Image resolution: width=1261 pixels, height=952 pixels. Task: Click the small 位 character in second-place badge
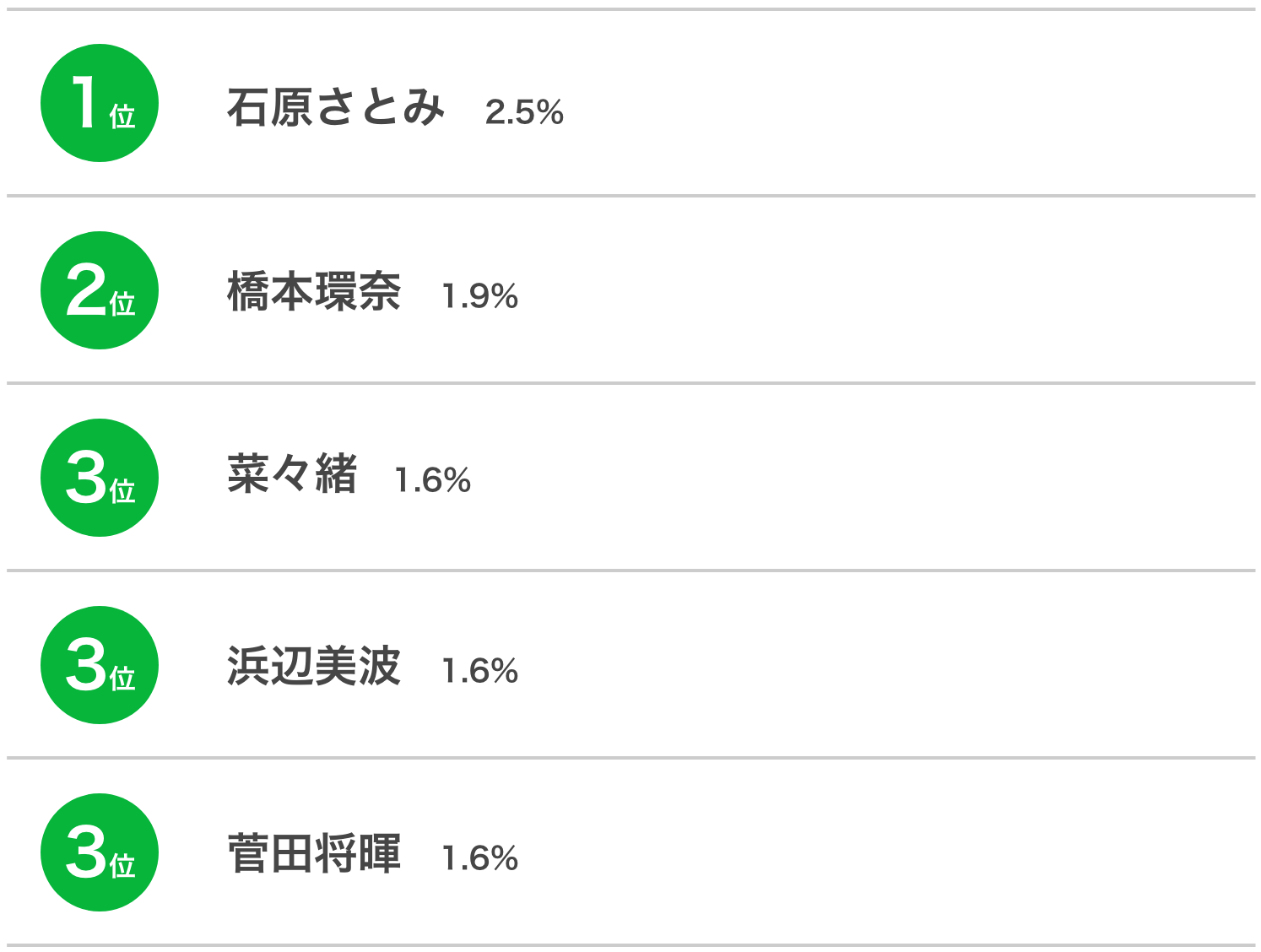(x=122, y=303)
